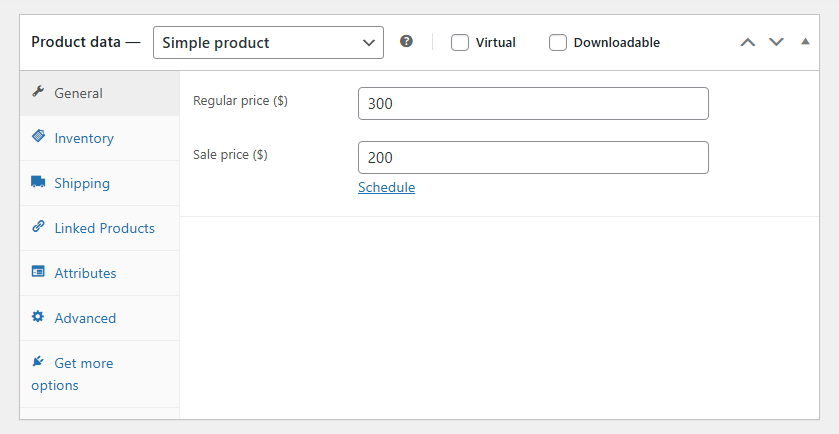The width and height of the screenshot is (839, 434).
Task: Click the Shipping truck icon
Action: pyautogui.click(x=38, y=182)
